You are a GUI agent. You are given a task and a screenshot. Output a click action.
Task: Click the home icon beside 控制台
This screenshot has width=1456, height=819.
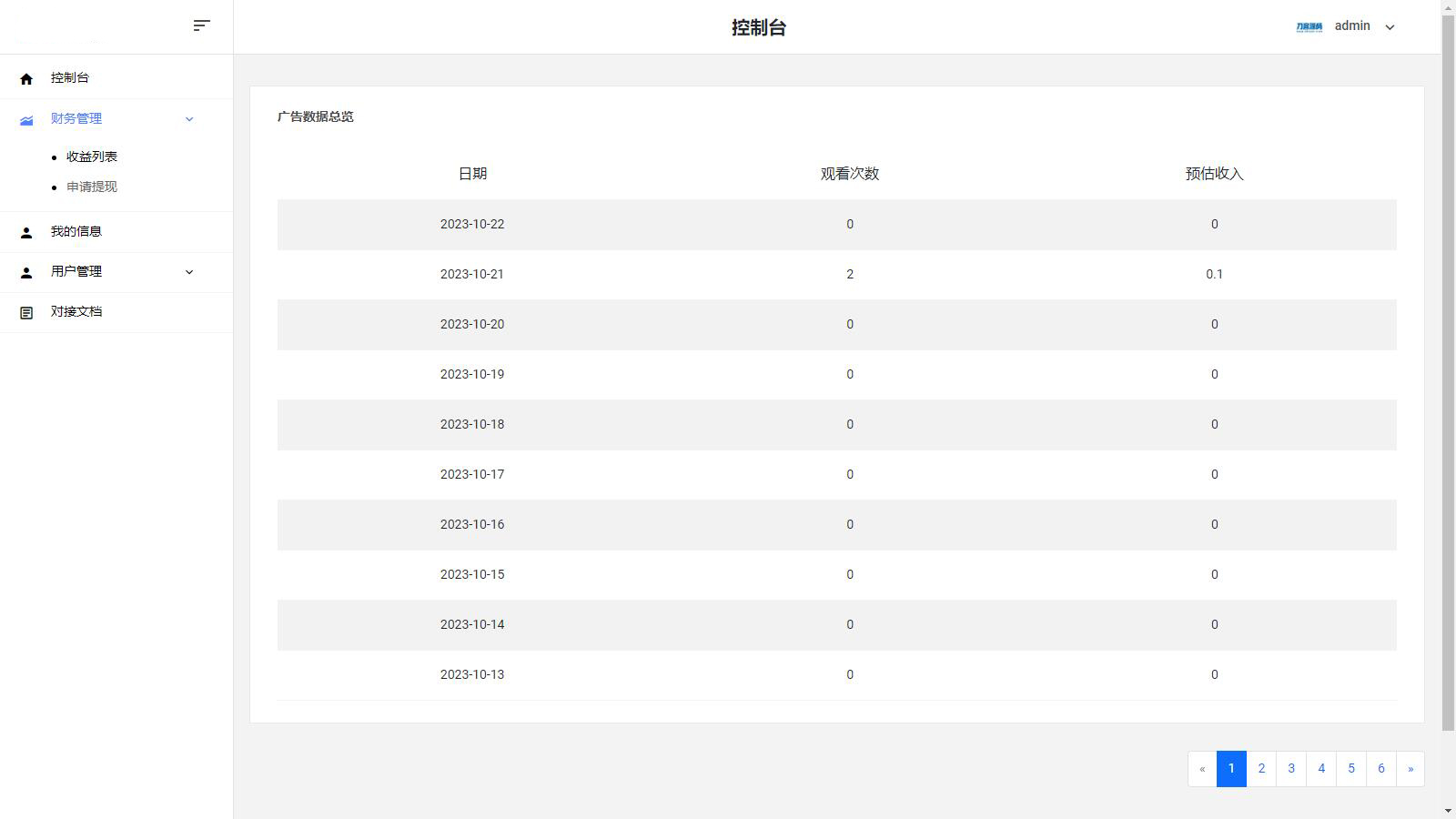coord(26,79)
